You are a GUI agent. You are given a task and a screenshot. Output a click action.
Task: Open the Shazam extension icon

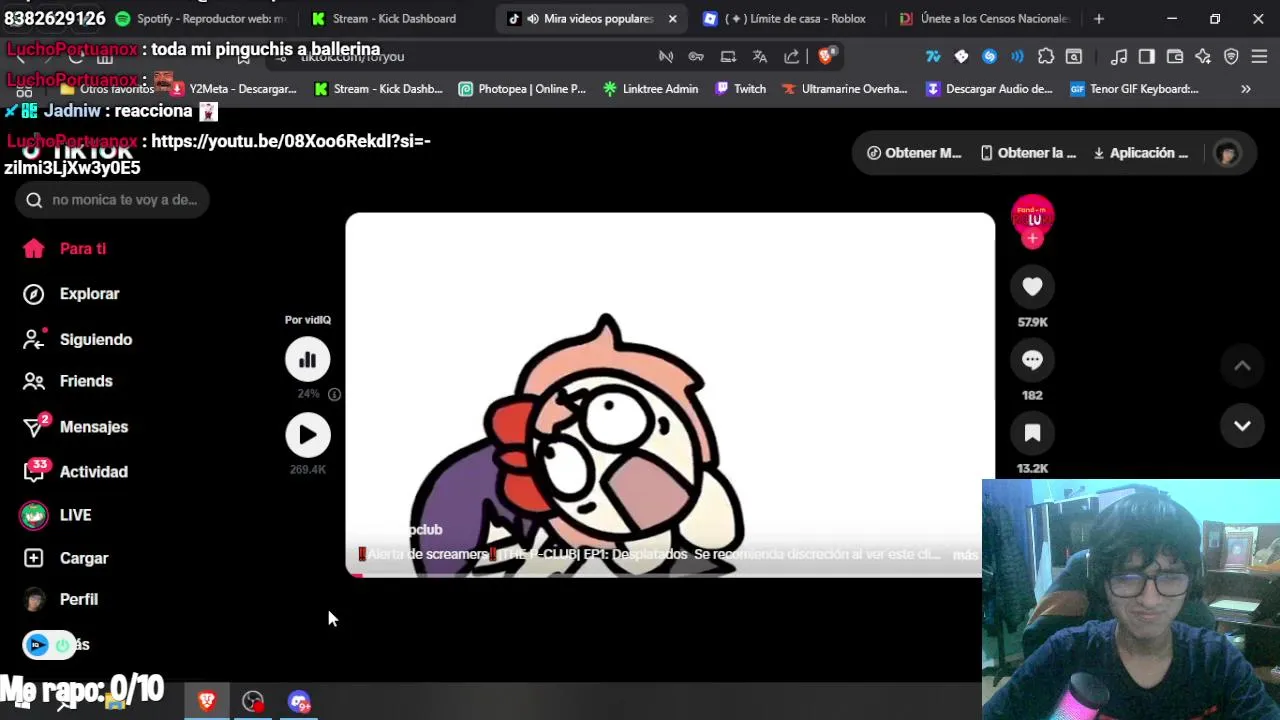(x=990, y=57)
